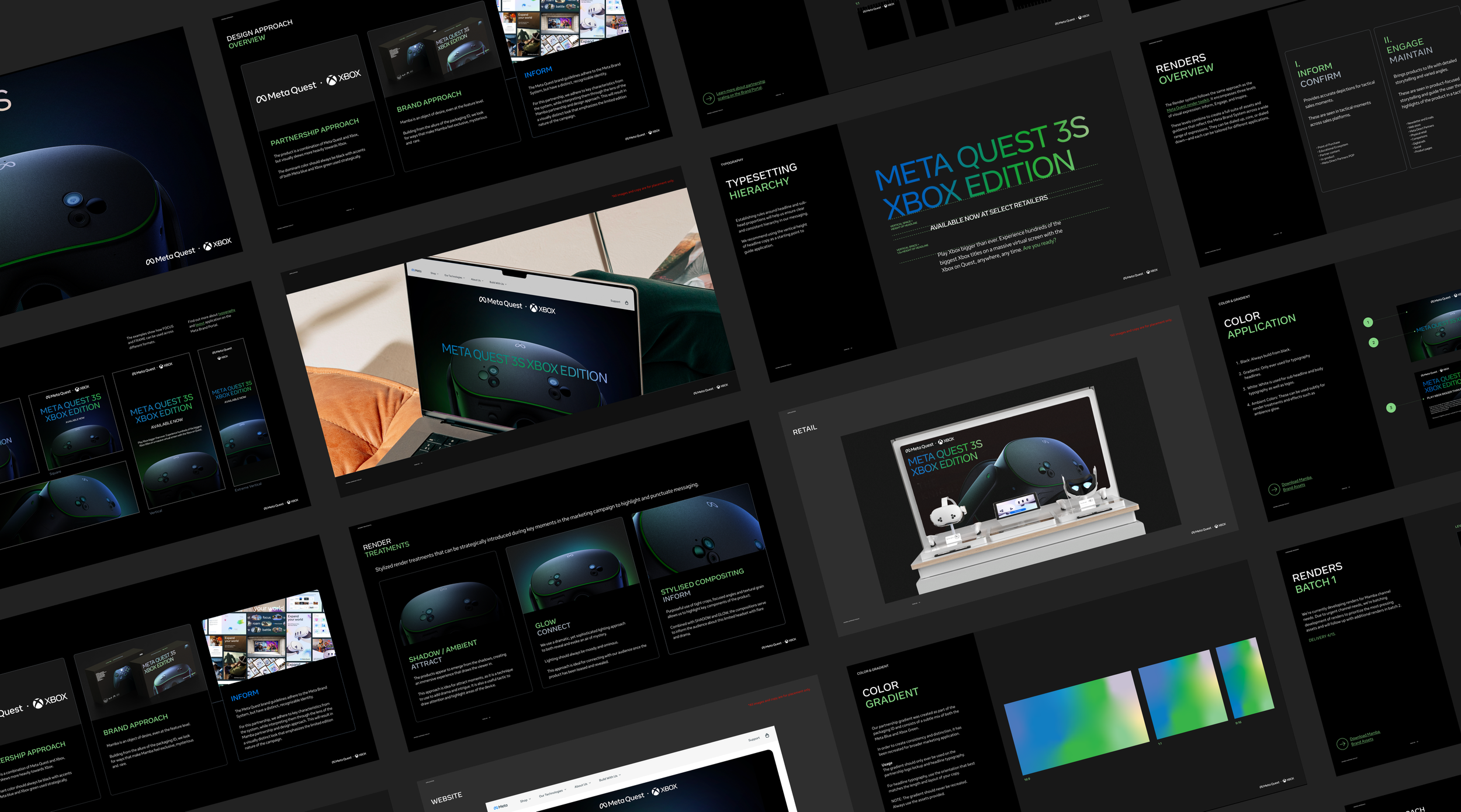Click the Partnership Approach card title

[x=314, y=131]
